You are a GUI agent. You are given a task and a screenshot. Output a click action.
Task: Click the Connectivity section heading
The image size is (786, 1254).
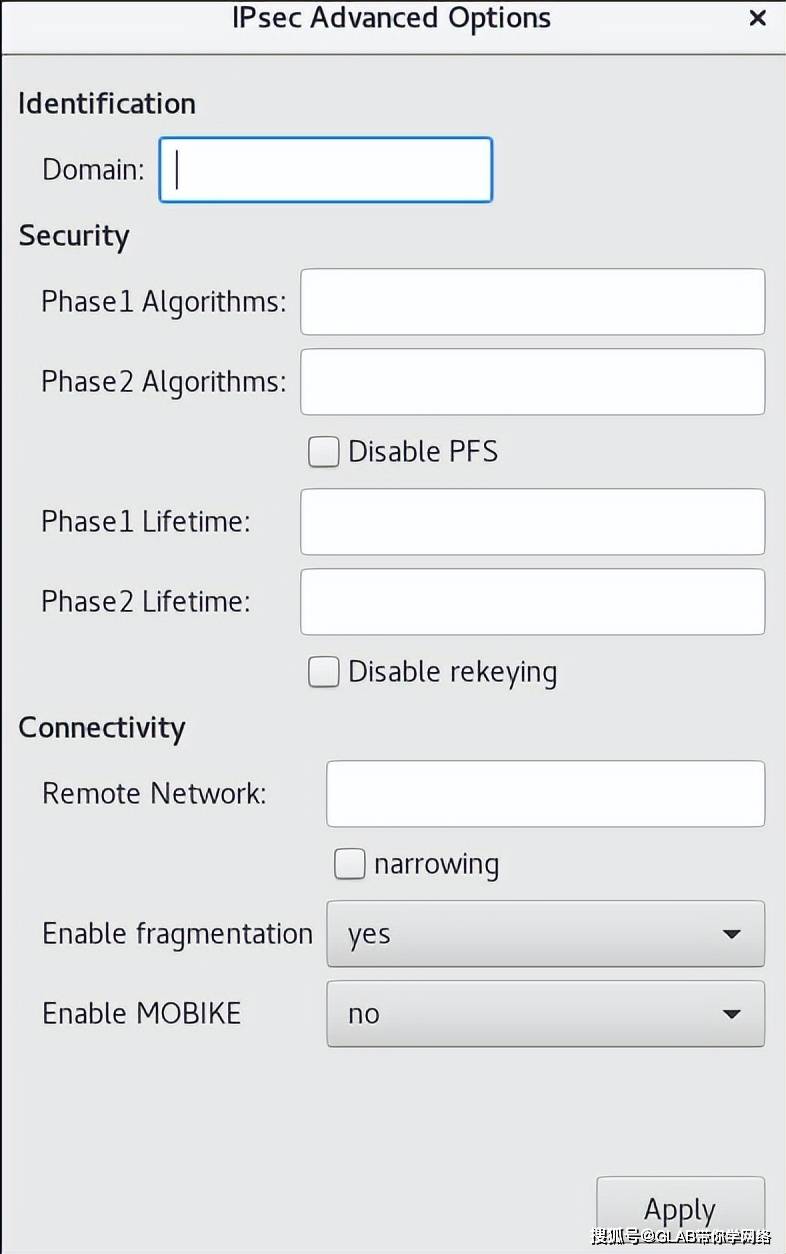(102, 727)
